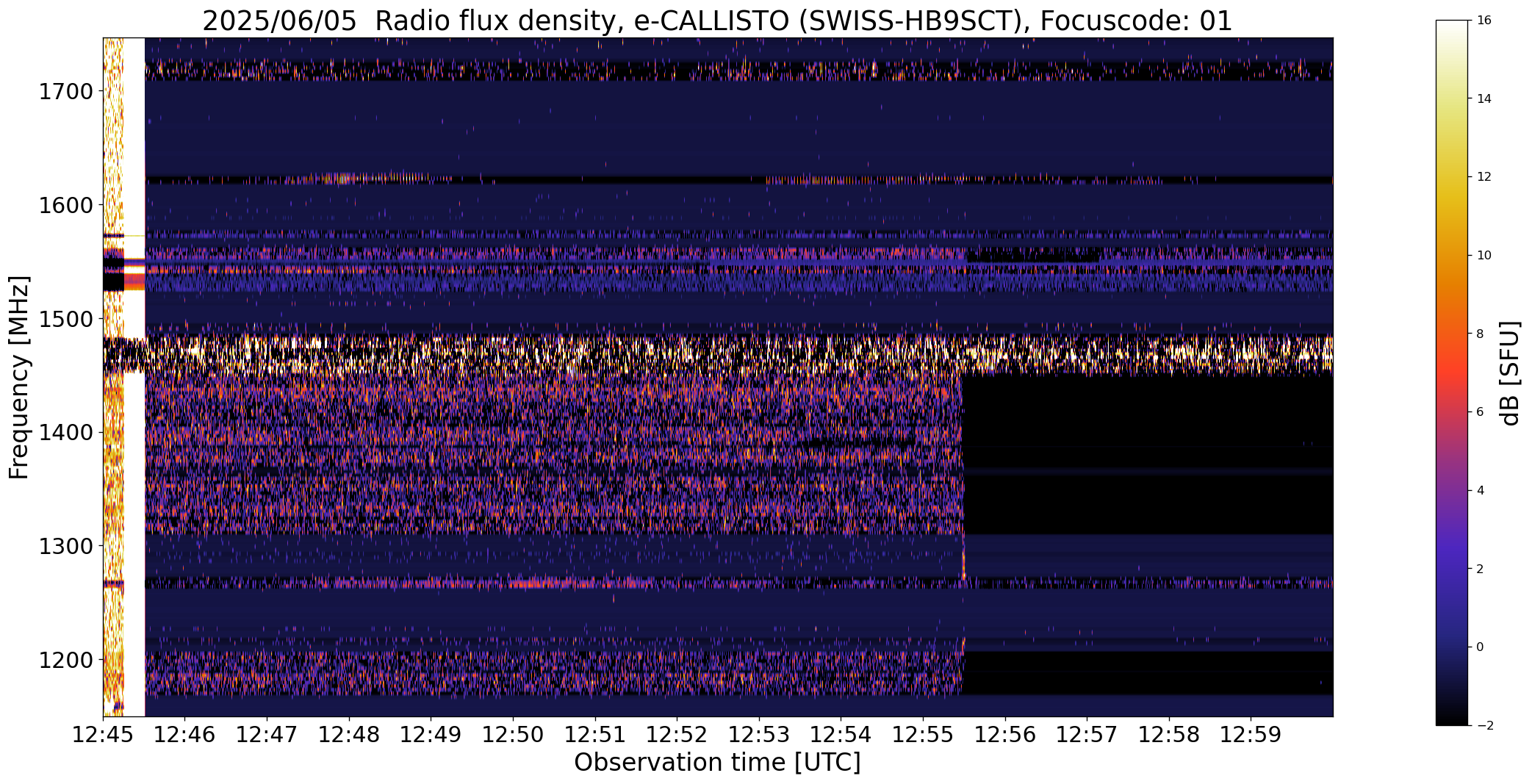Image resolution: width=1532 pixels, height=784 pixels.
Task: Click the black dropout region after 12:56
Action: click(x=1148, y=454)
